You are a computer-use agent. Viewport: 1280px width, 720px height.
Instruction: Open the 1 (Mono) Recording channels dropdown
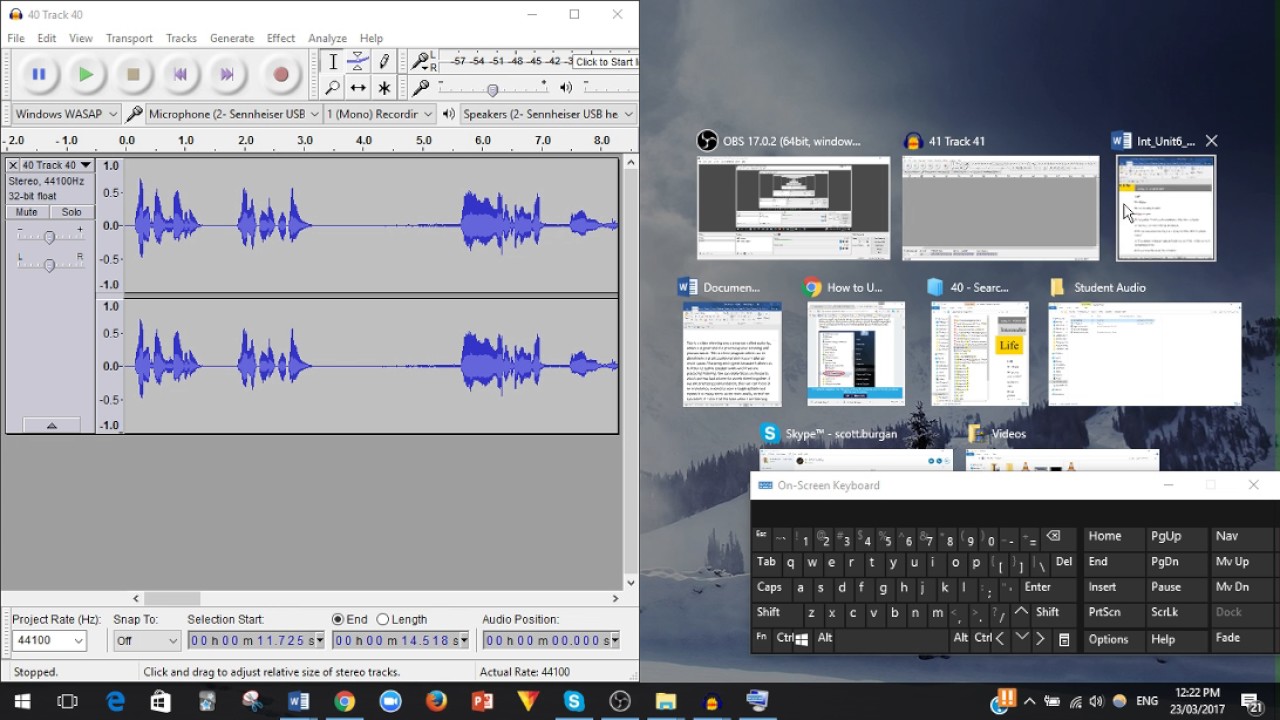tap(379, 114)
